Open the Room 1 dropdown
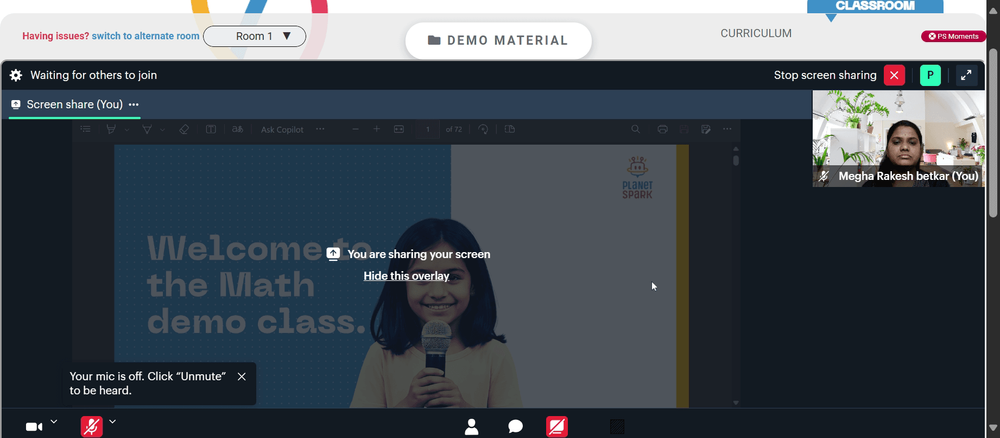1000x438 pixels. [254, 36]
